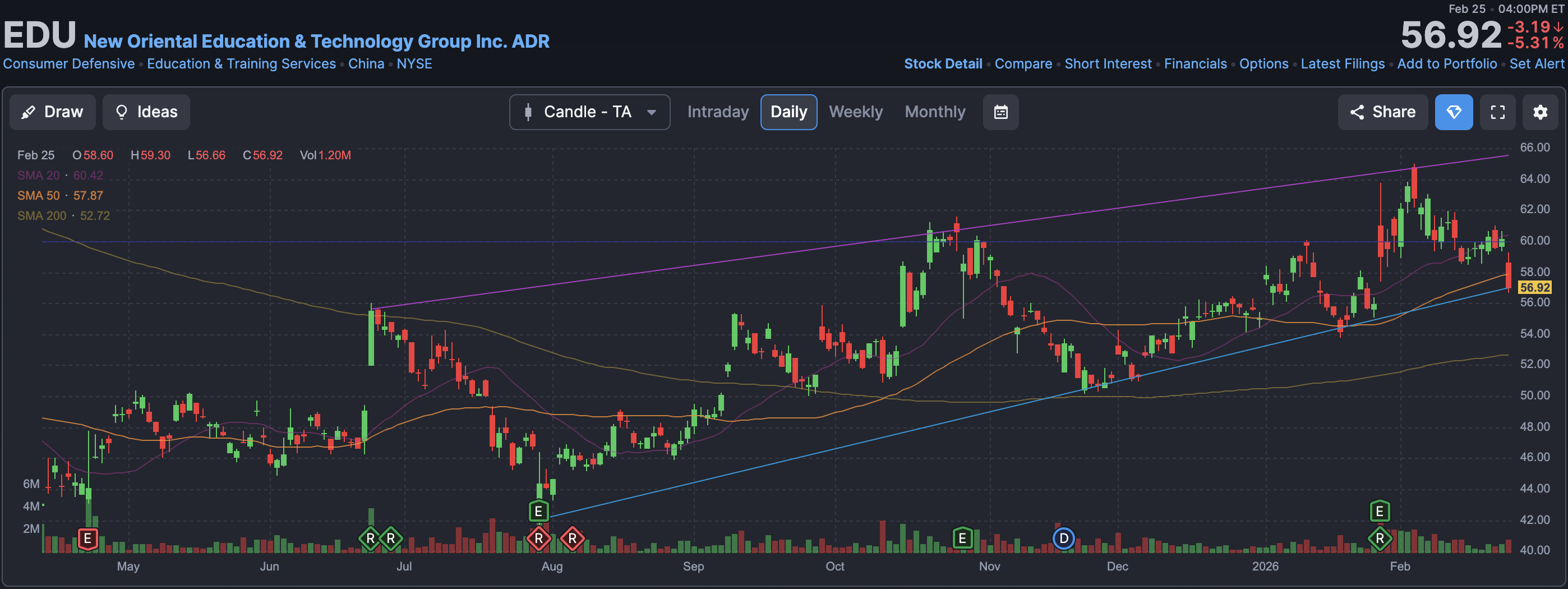Click the green R marker before Feb

coord(1380,539)
